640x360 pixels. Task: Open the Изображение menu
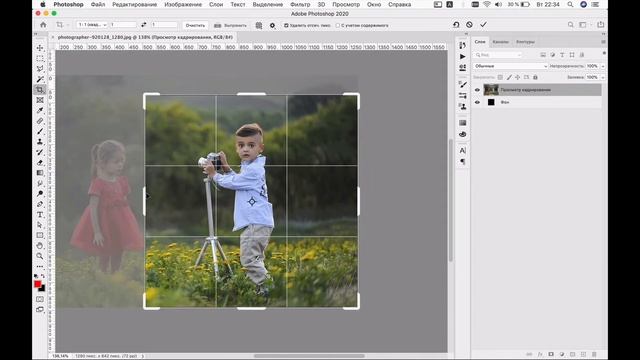[183, 4]
